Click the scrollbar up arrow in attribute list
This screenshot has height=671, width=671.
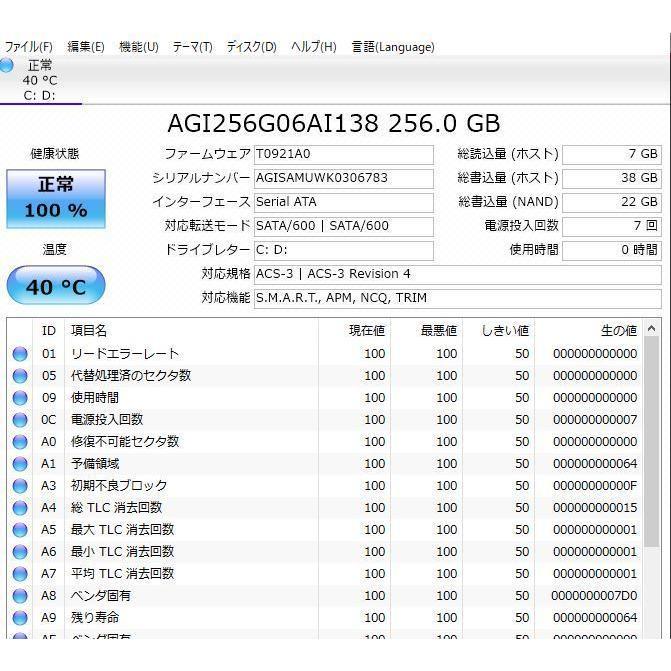coord(652,329)
